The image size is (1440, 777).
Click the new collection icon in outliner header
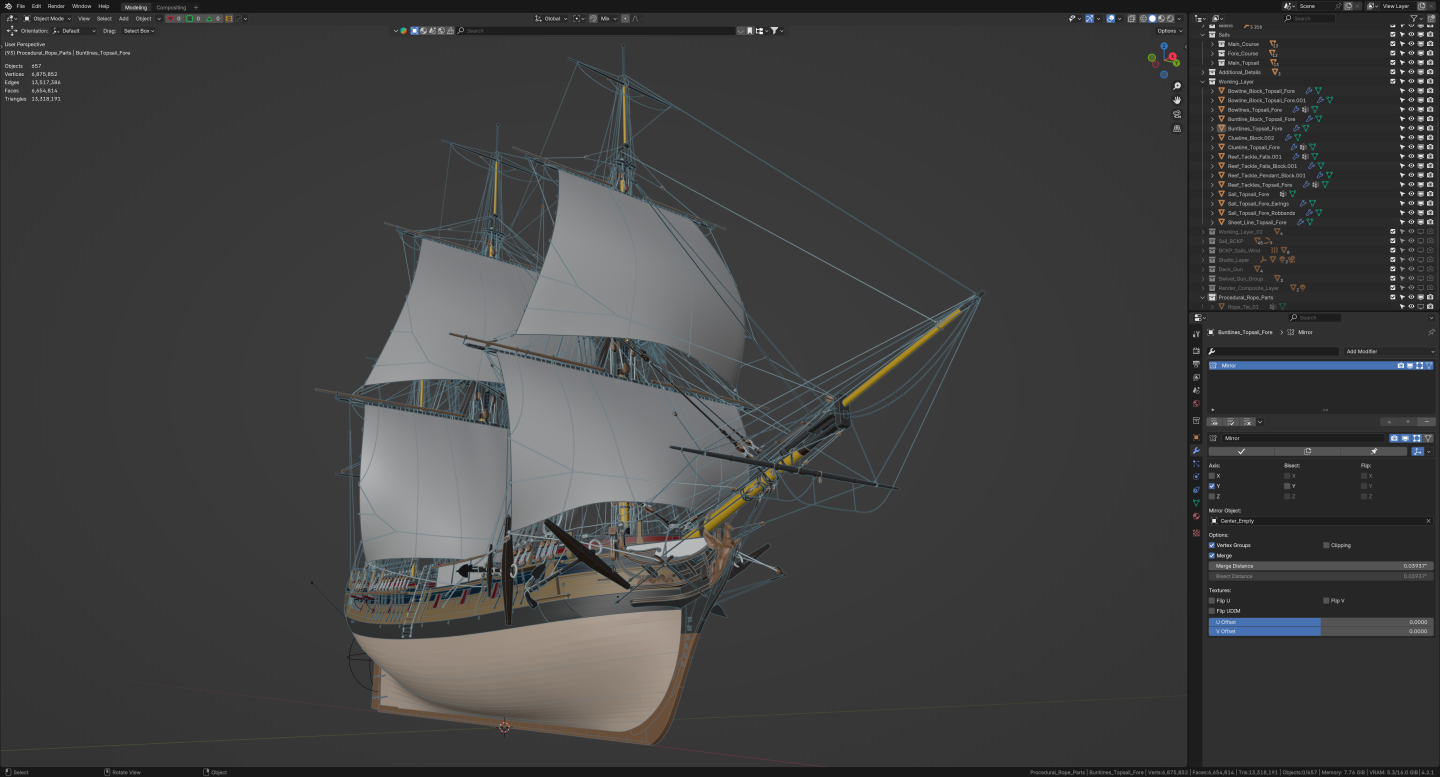1429,18
